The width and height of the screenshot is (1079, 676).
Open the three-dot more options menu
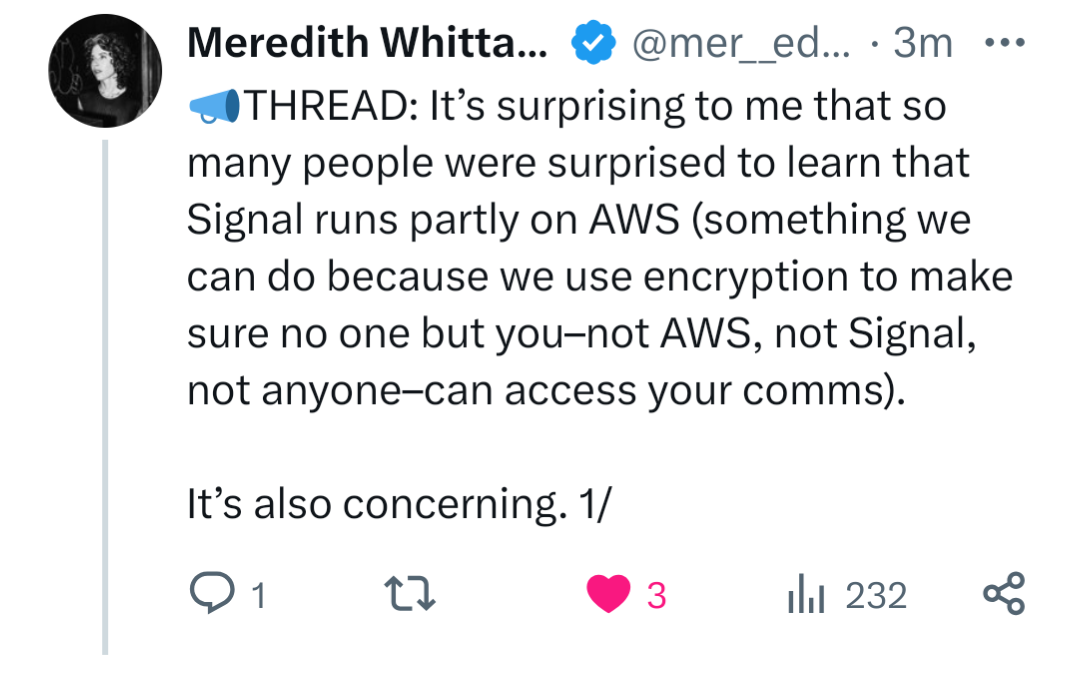tap(1004, 44)
